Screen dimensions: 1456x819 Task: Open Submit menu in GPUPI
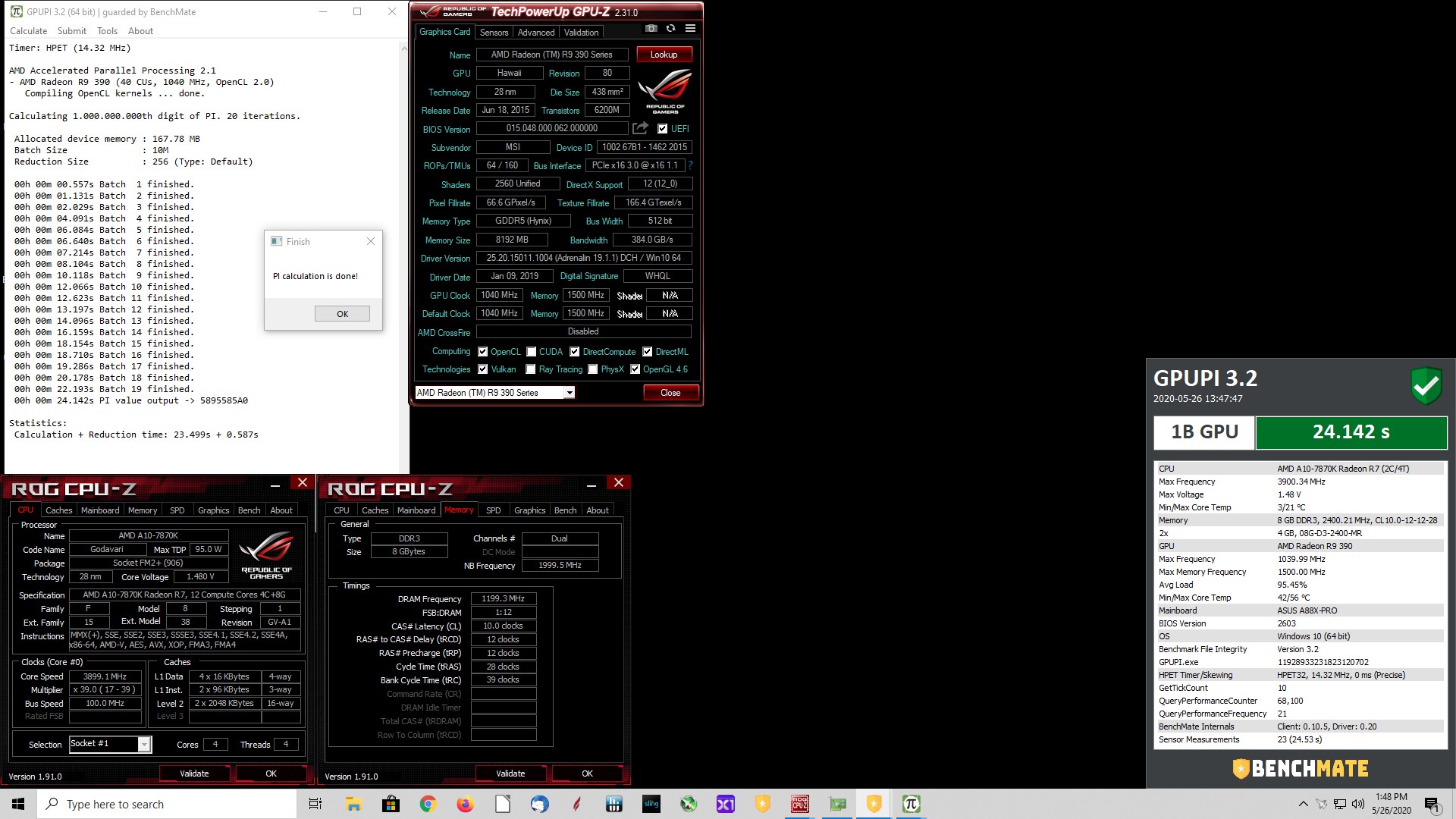click(72, 31)
